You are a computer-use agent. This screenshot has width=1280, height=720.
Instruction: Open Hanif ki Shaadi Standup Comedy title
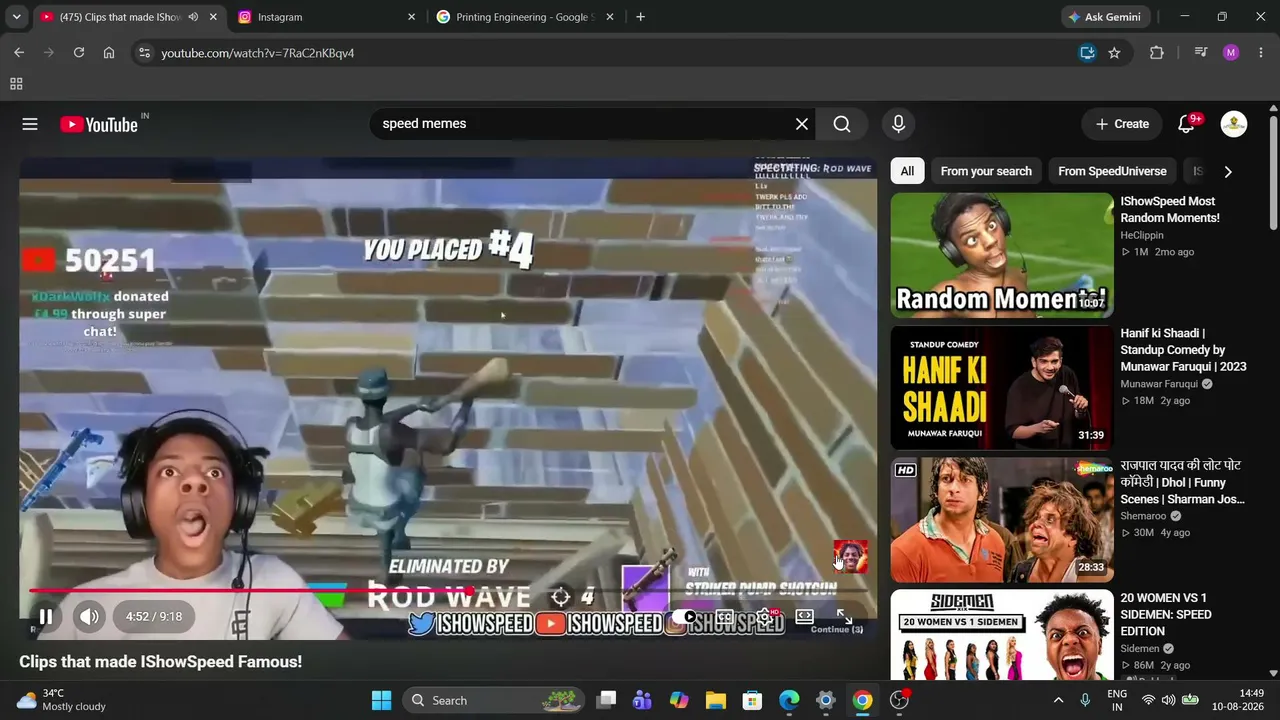1183,350
